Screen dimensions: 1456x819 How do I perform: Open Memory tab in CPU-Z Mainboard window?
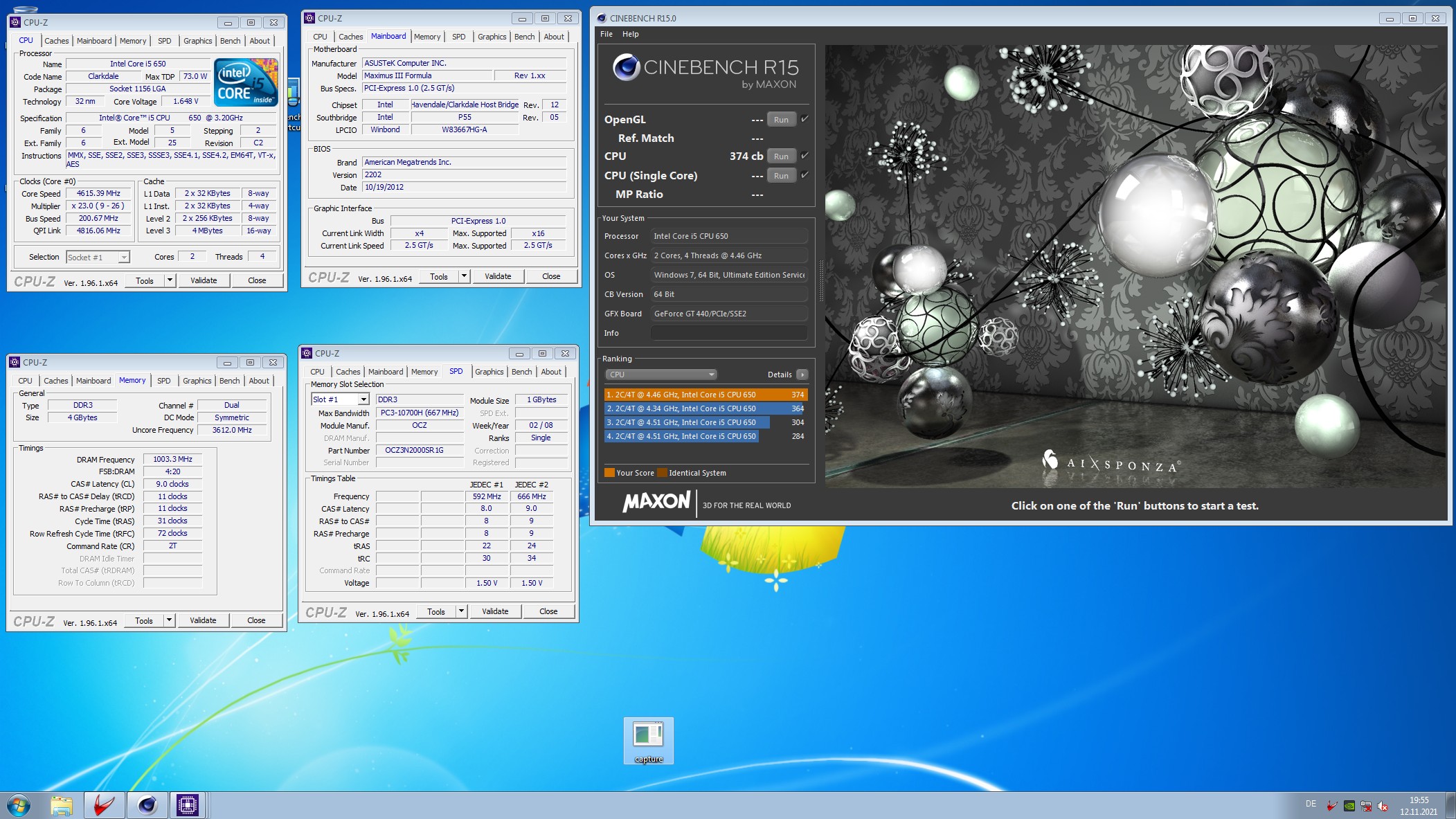[x=427, y=37]
